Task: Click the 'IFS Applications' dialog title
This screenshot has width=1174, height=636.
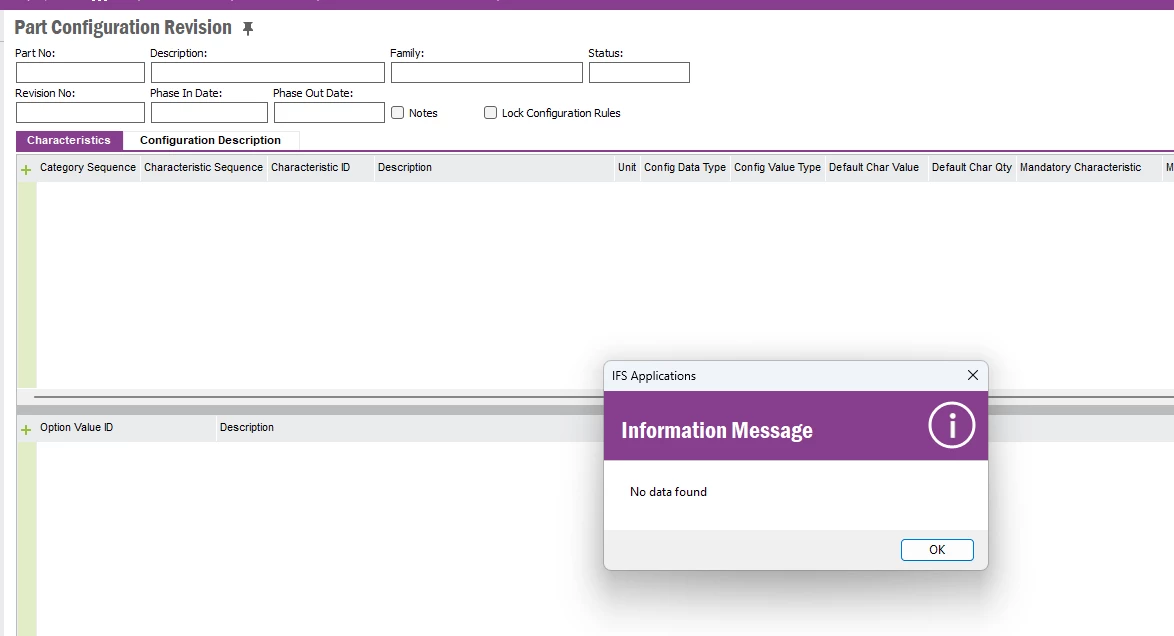Action: pyautogui.click(x=654, y=375)
